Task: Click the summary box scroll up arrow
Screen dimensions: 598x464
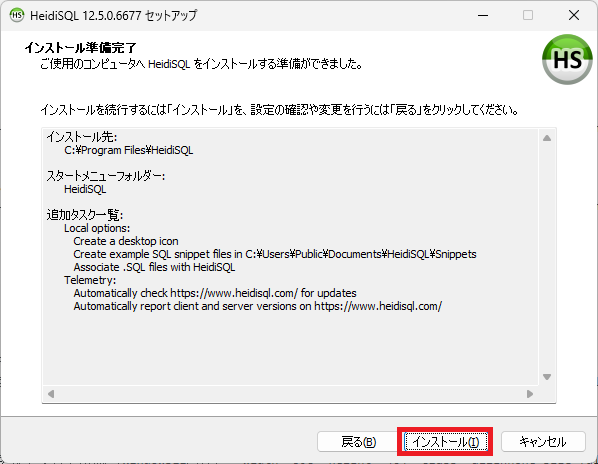Action: pyautogui.click(x=547, y=138)
